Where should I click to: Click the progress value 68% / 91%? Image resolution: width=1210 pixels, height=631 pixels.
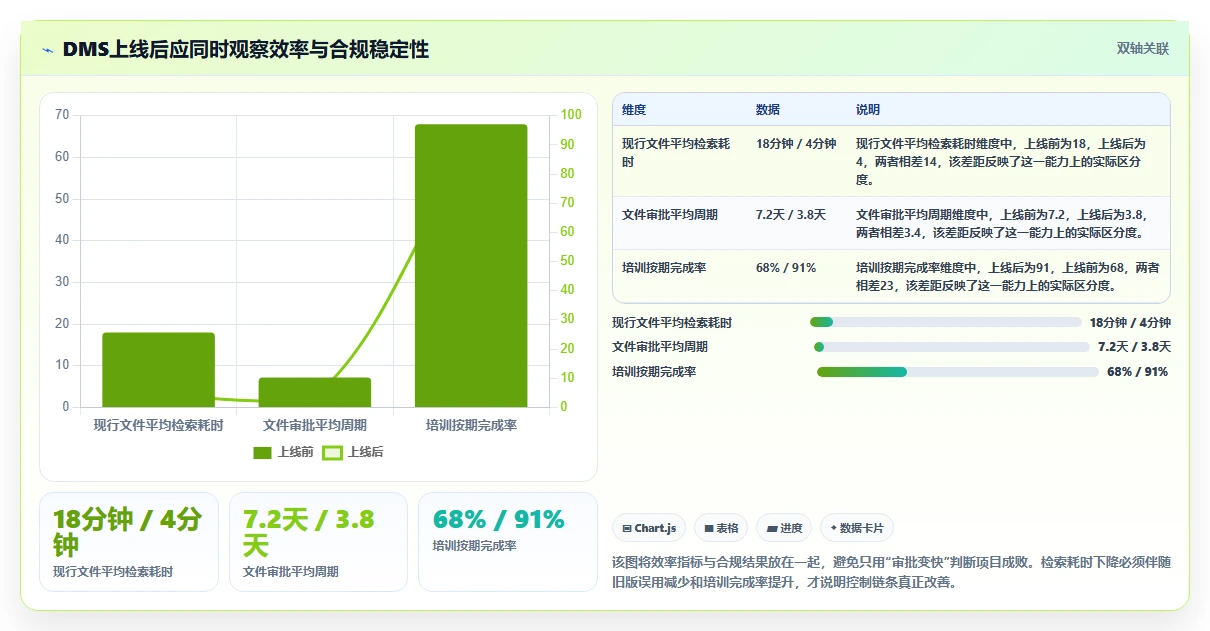(1137, 372)
